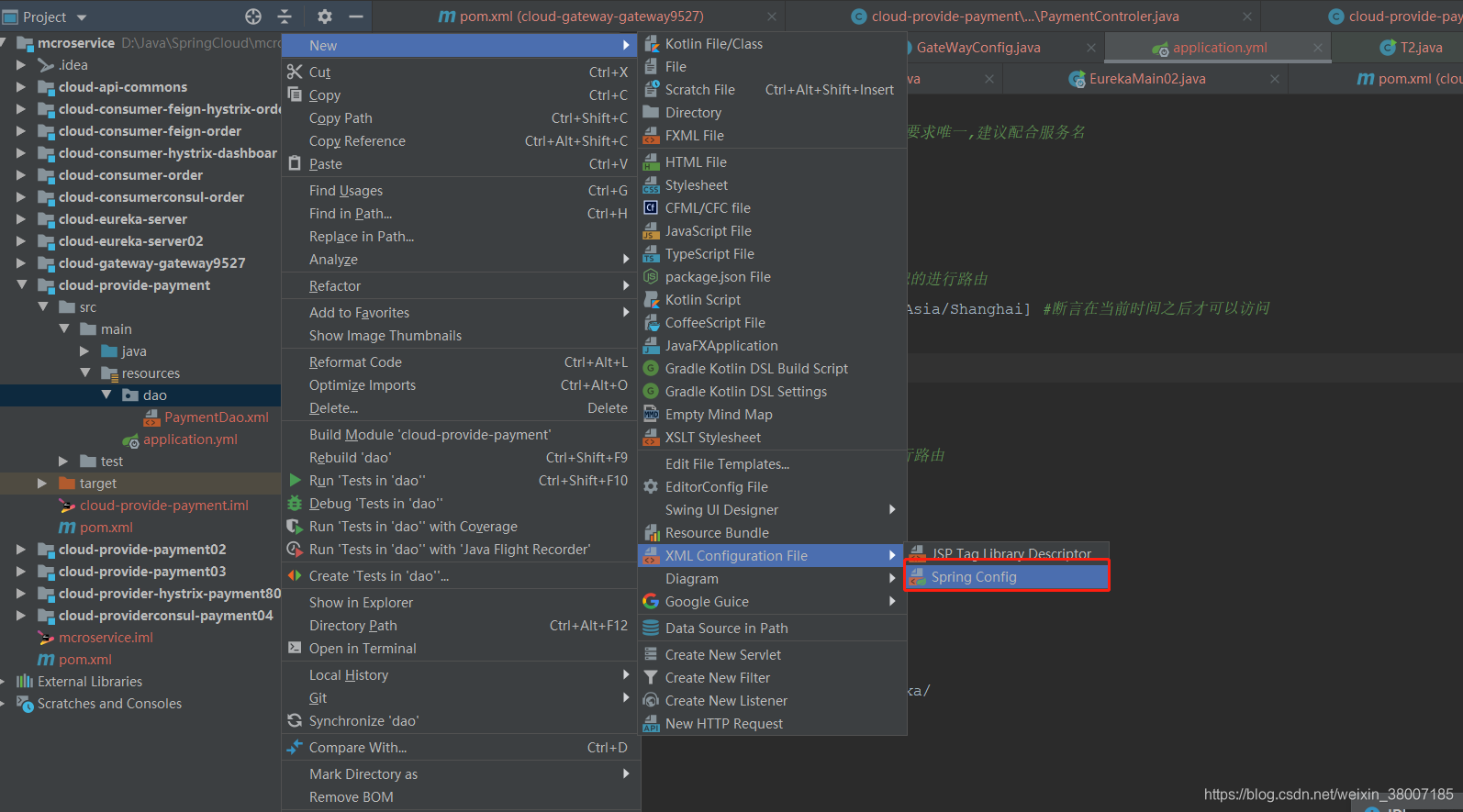This screenshot has height=812, width=1463.
Task: Expand the cloud-gateway-gateway9527 module
Action: [20, 263]
